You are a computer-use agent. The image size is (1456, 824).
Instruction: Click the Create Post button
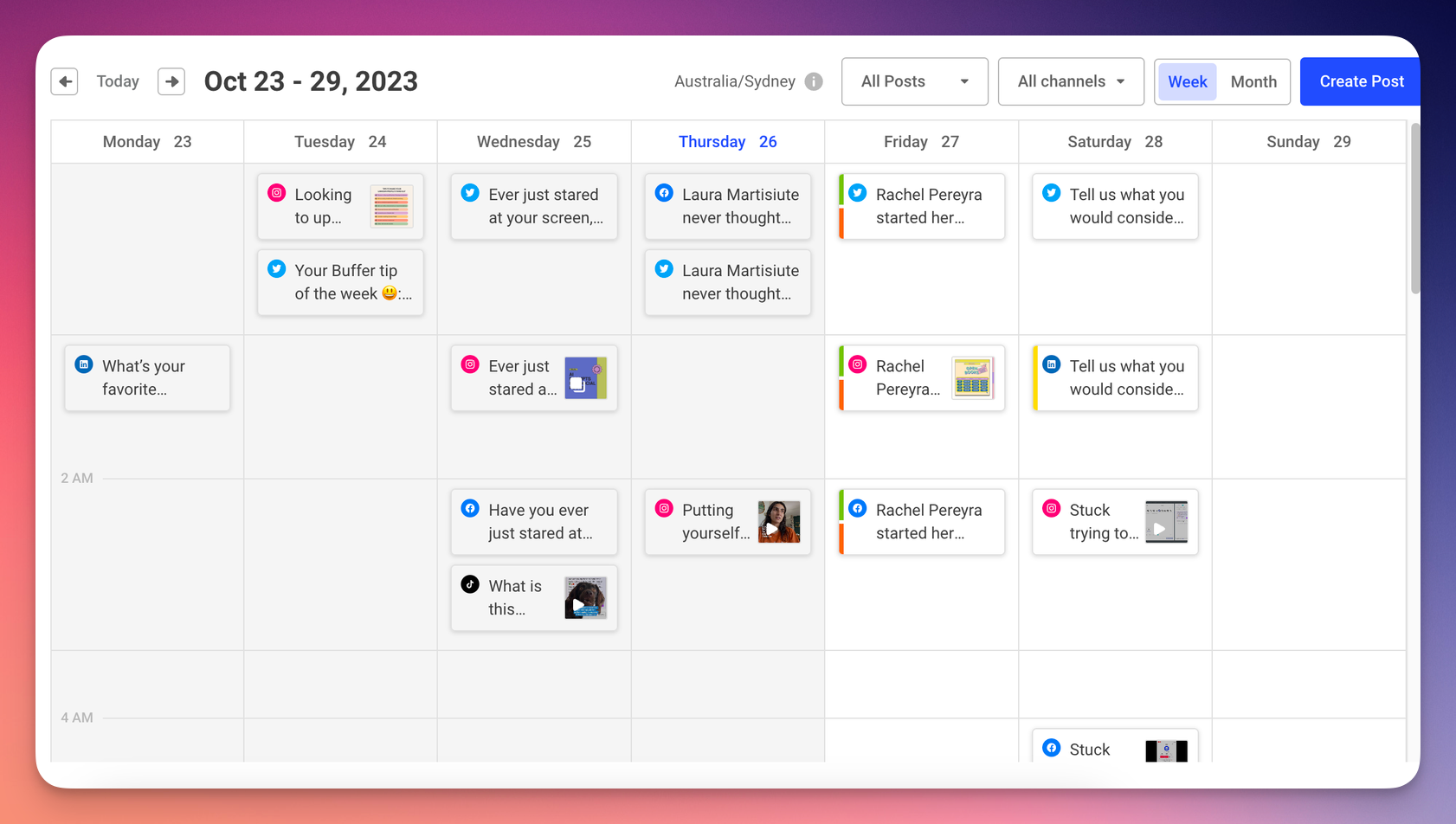tap(1360, 81)
